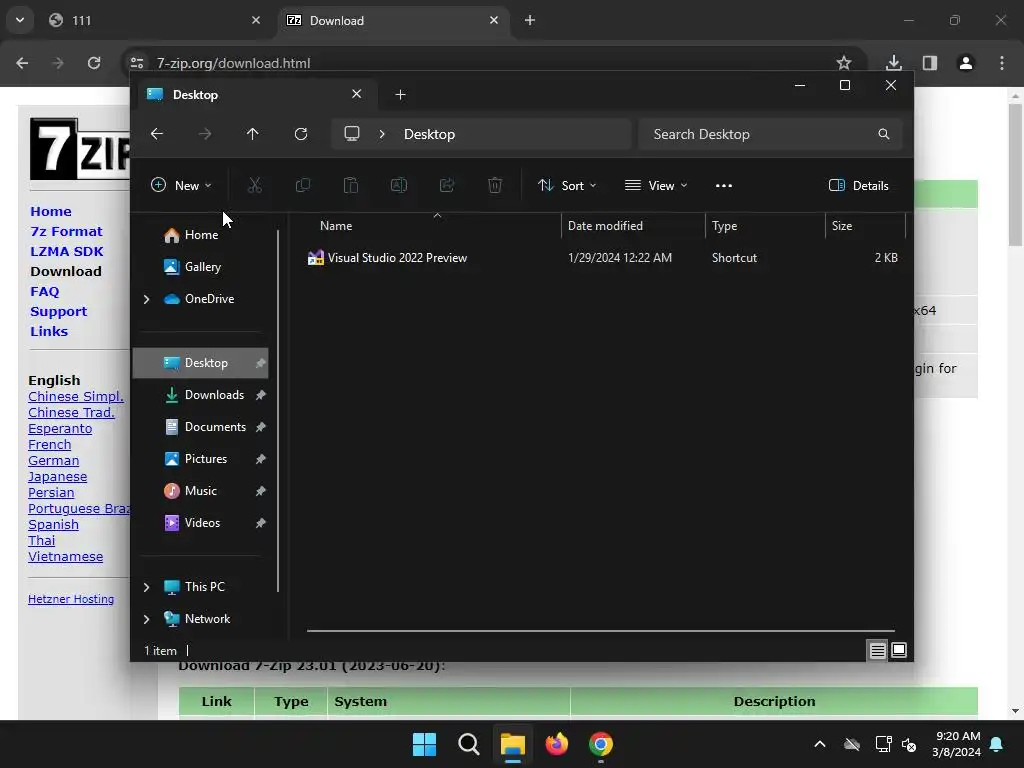Show hidden system tray icons
This screenshot has height=768, width=1024.
coord(820,744)
